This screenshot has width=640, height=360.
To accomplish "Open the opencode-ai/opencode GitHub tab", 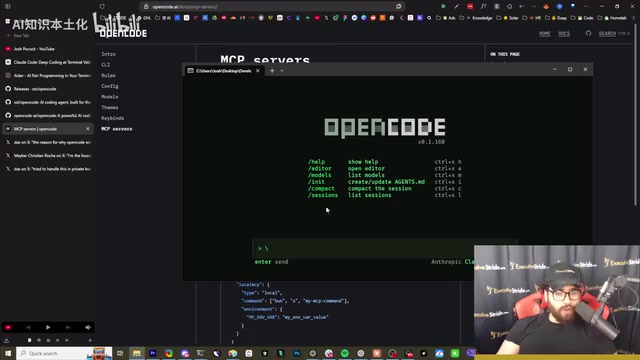I will [48, 116].
